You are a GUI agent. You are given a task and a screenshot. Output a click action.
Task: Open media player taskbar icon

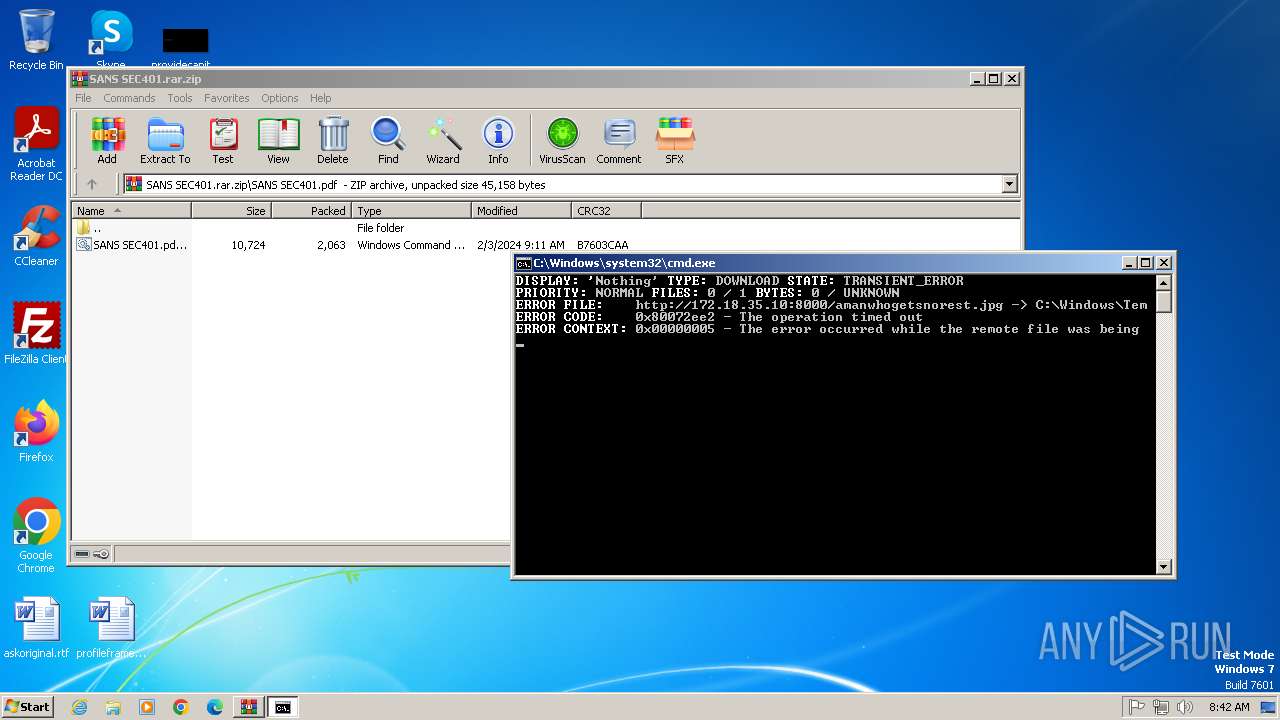click(147, 707)
